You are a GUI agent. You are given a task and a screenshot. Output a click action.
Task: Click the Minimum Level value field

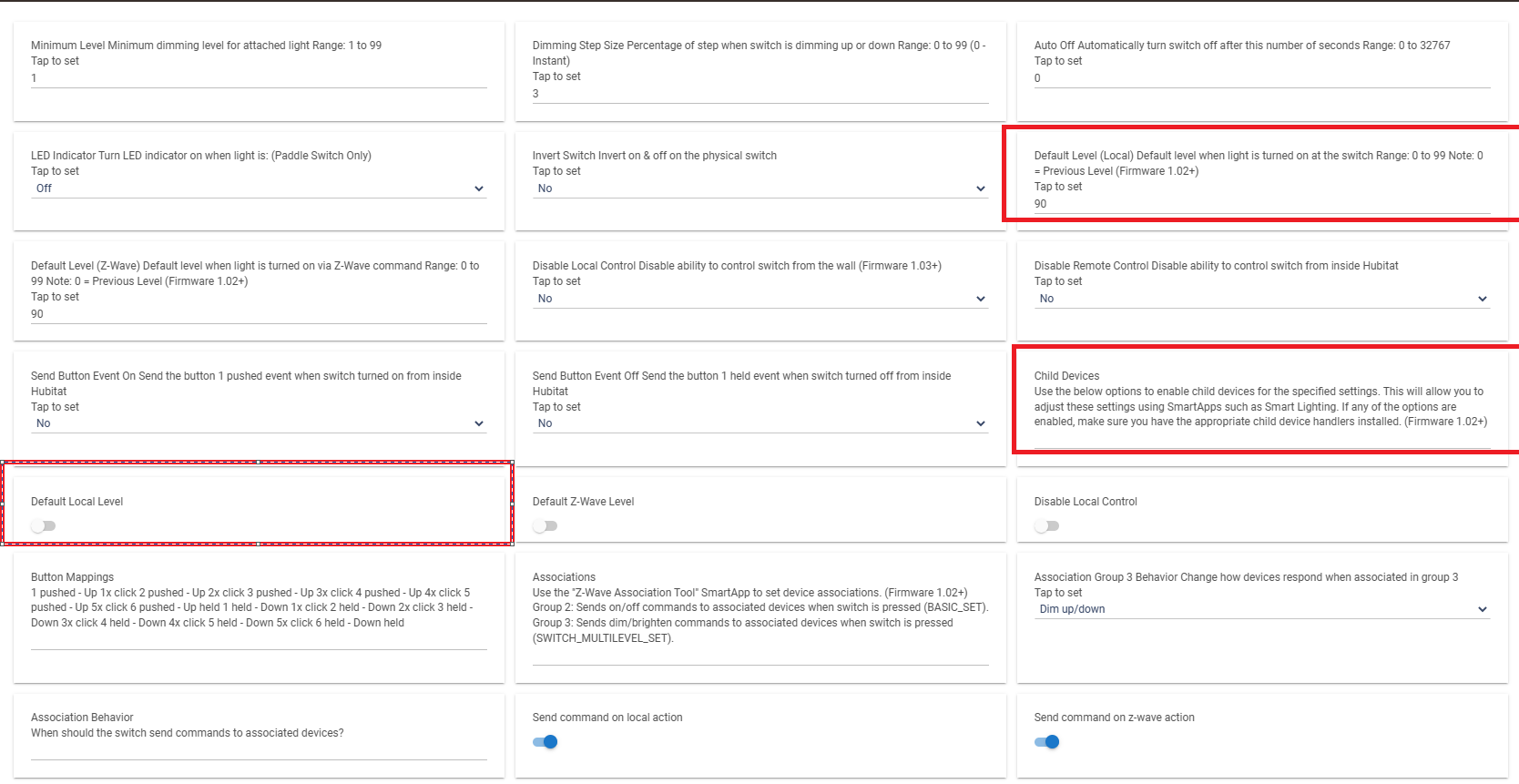coord(259,78)
